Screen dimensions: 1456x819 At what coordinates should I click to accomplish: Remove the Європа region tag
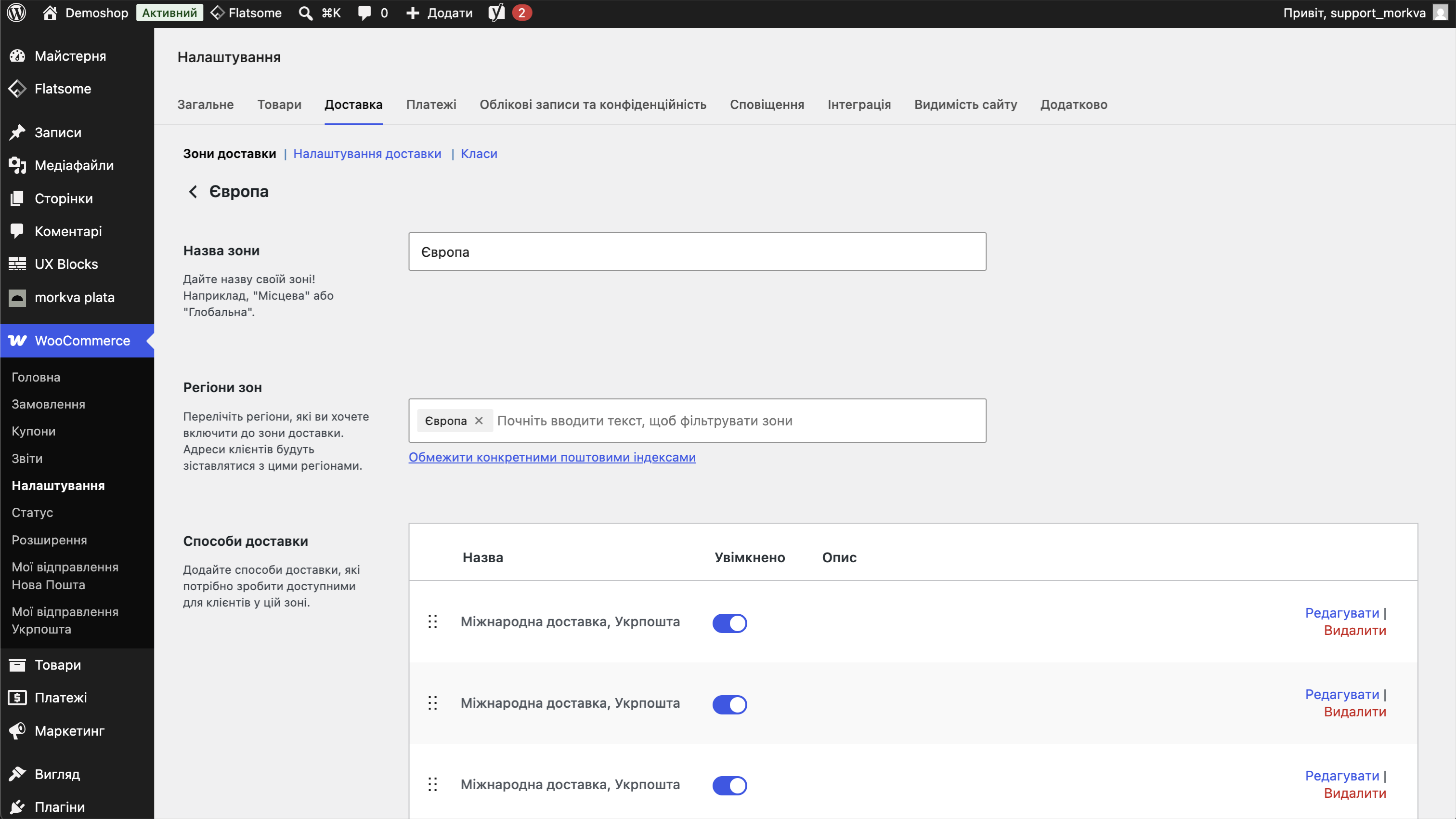(479, 420)
